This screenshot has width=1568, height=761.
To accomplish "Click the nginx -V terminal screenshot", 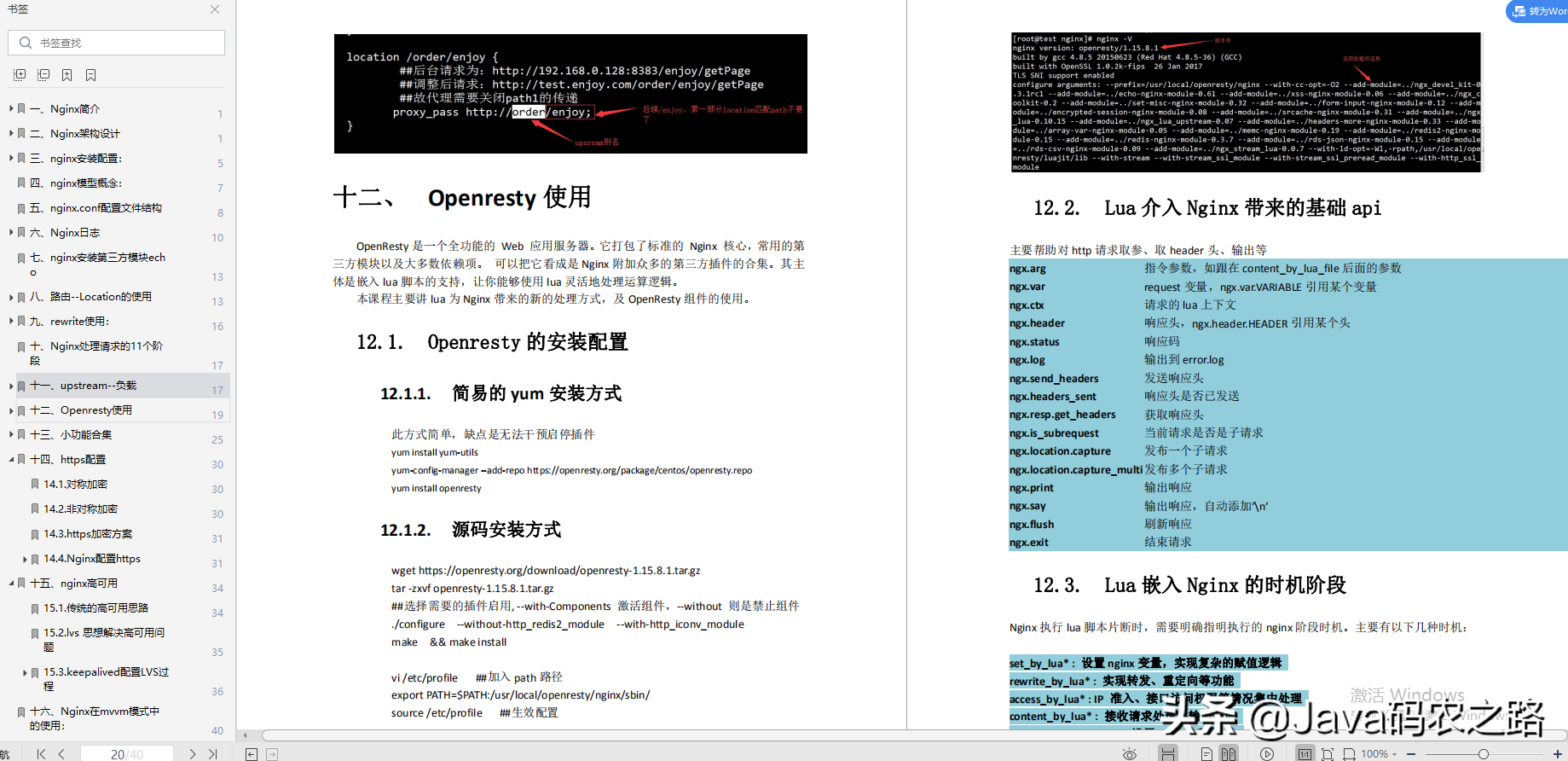I will (x=1247, y=102).
